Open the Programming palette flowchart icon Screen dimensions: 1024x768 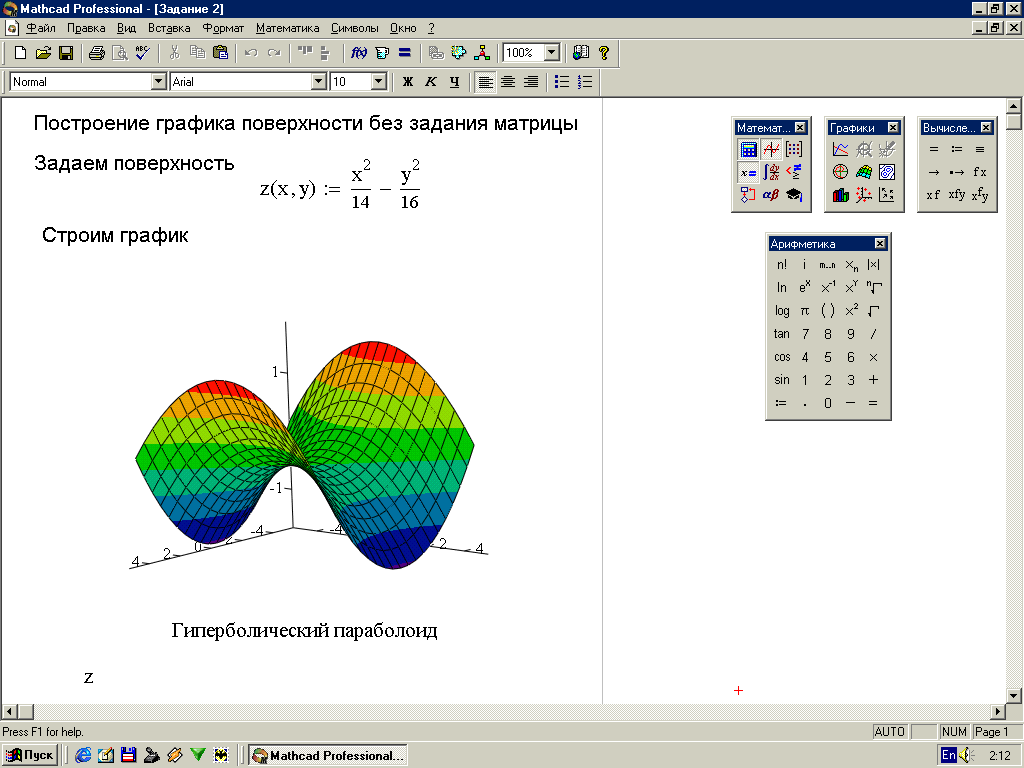point(748,195)
